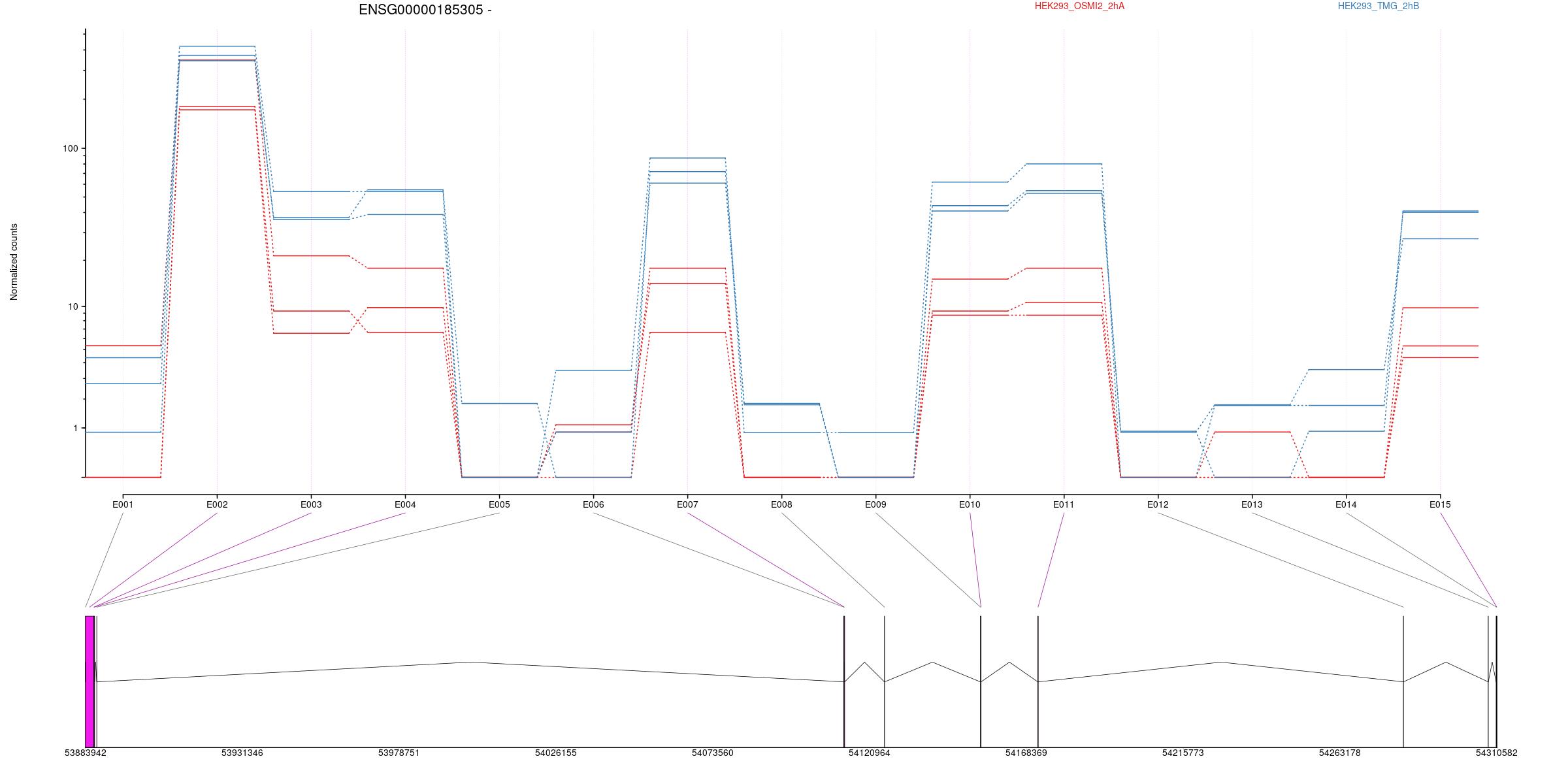Click y-axis tick label 1

(x=75, y=428)
